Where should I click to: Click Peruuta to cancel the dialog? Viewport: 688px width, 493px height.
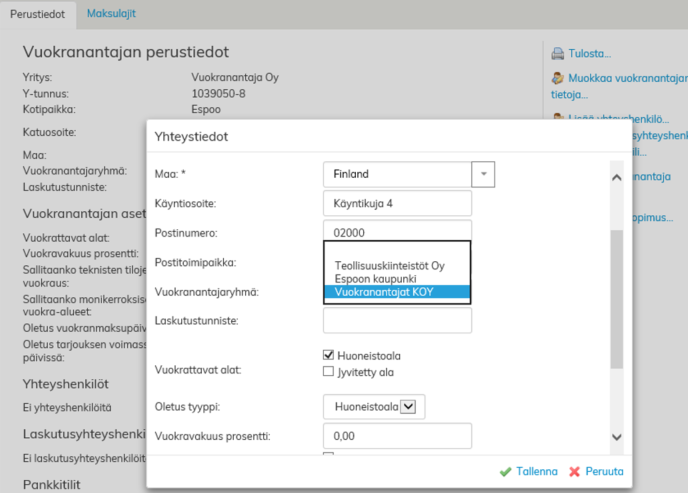(605, 471)
